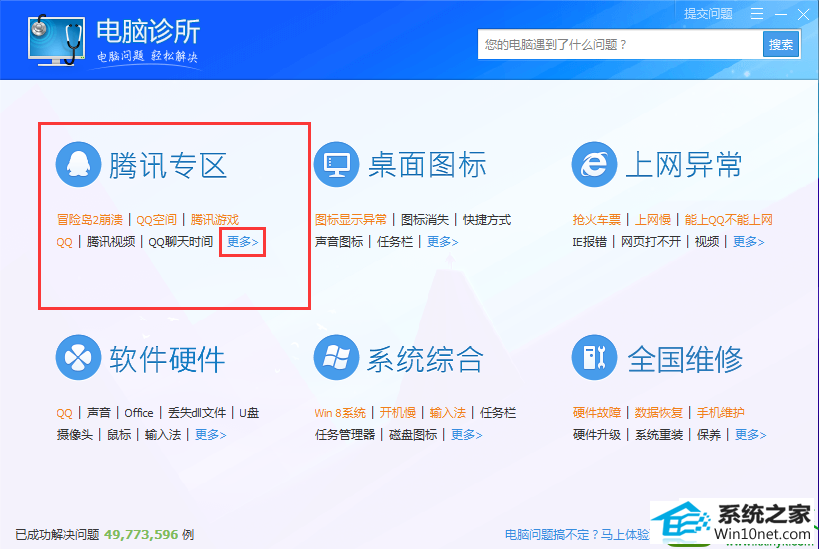
Task: Select the 开机慢 link
Action: coord(397,413)
